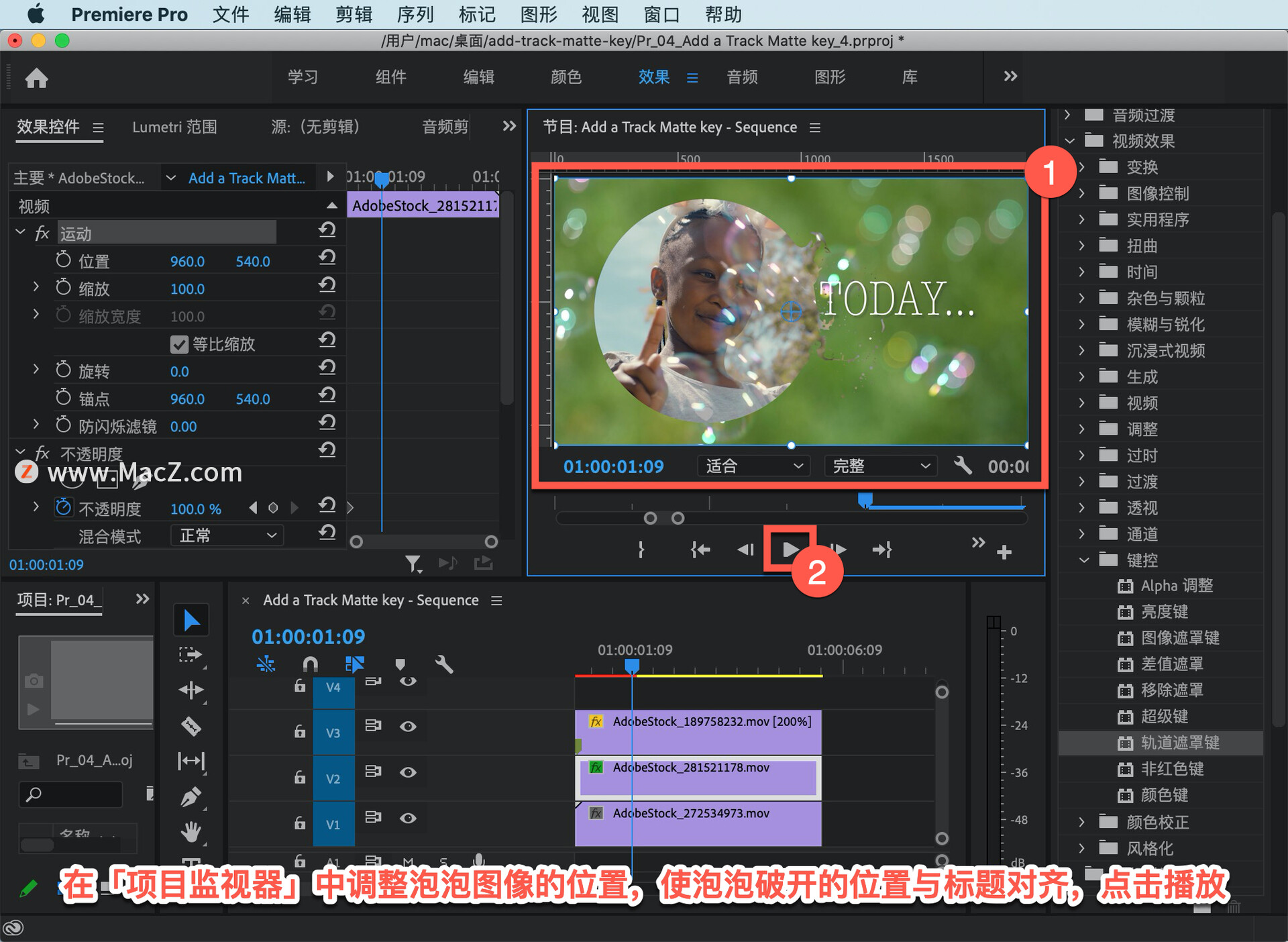
Task: Reset the Position parameter
Action: (x=327, y=258)
